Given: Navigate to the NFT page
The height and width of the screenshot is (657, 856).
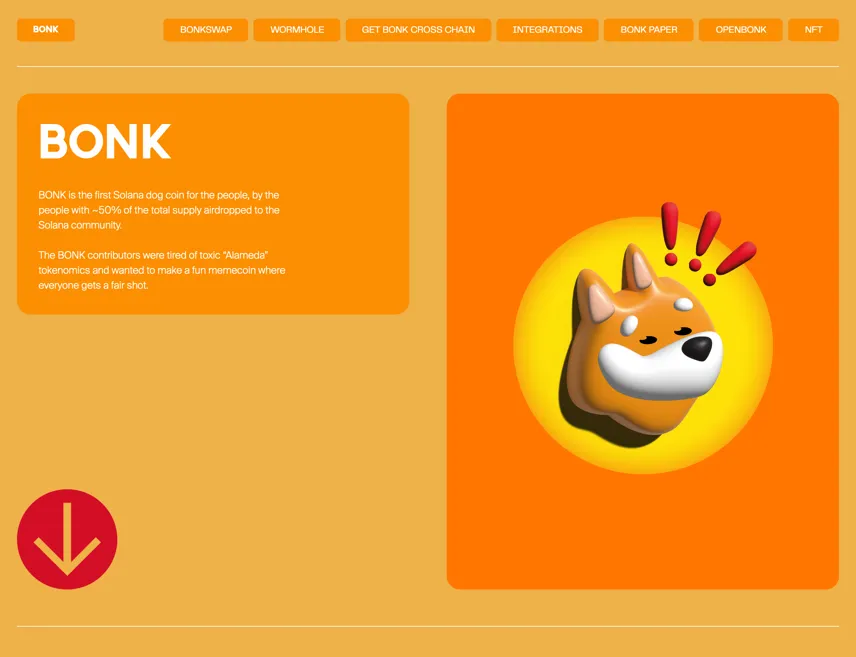Looking at the screenshot, I should pos(813,29).
